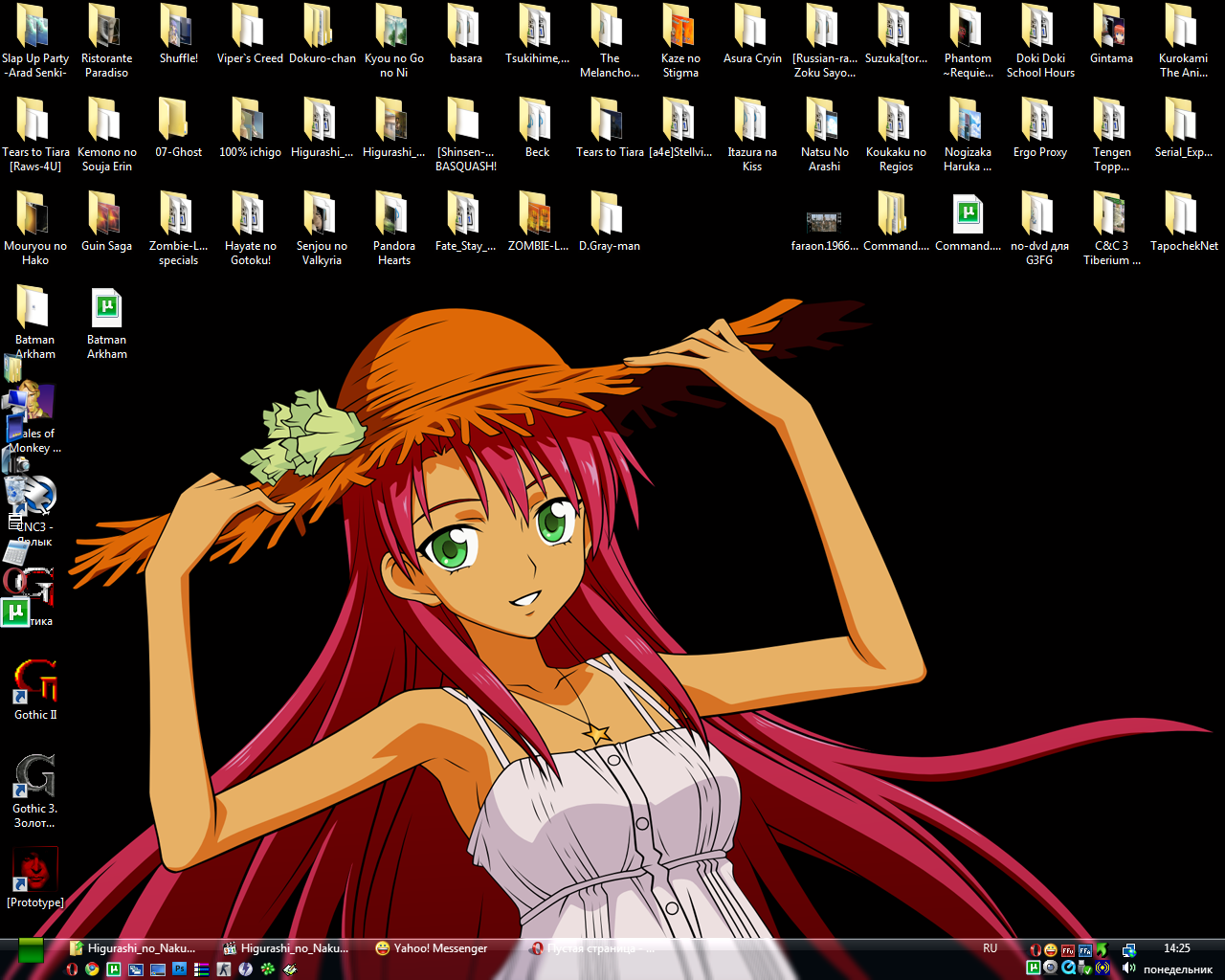The image size is (1225, 980).
Task: Open the Suzuka[tor... folder
Action: pyautogui.click(x=896, y=34)
